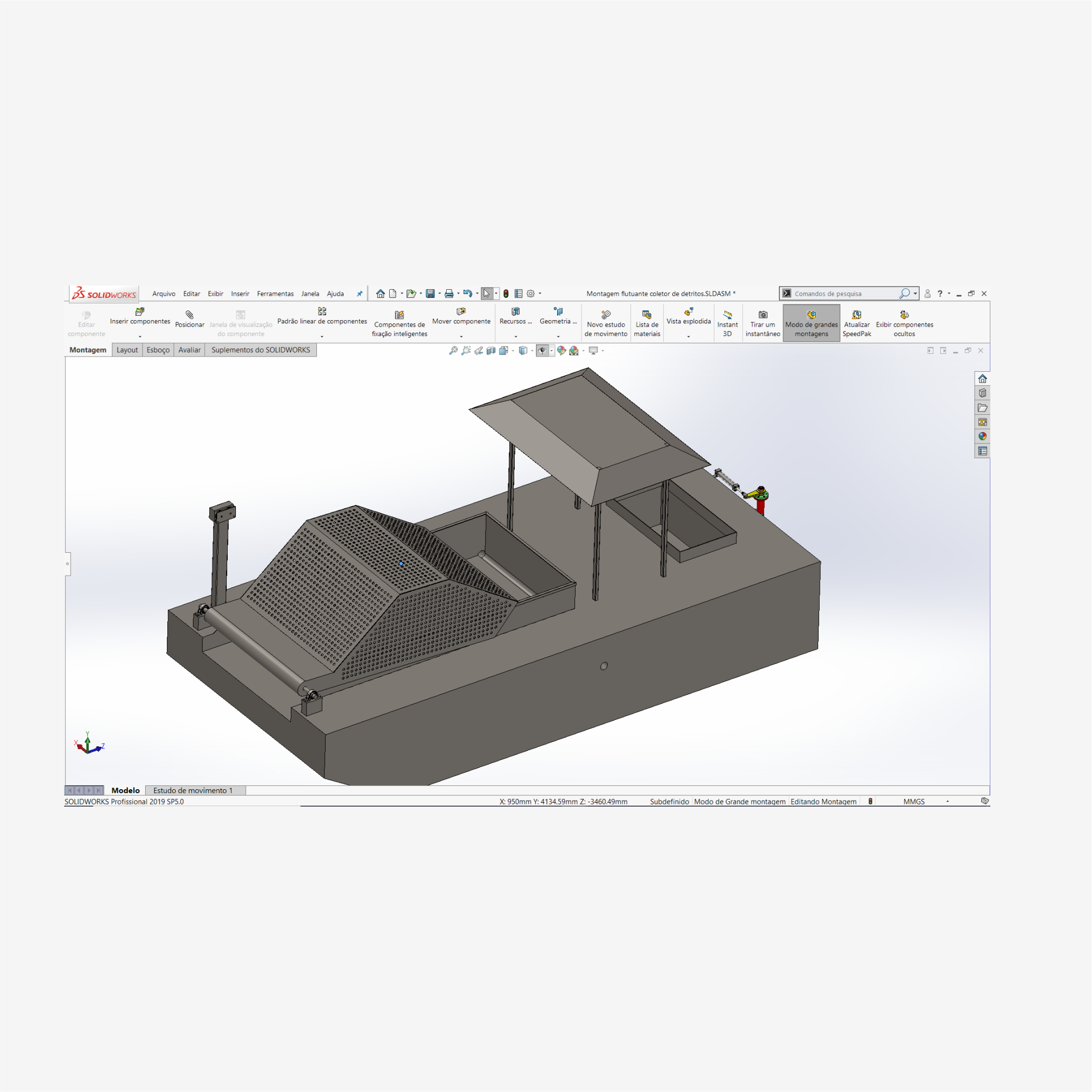The height and width of the screenshot is (1092, 1092).
Task: Open Padrão linear de componentes
Action: pos(322,316)
